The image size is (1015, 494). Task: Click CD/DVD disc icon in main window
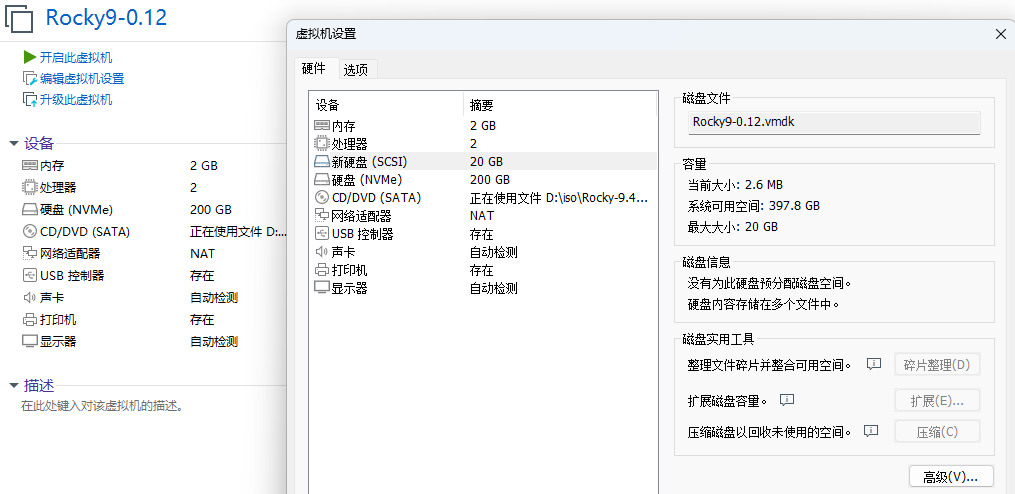30,232
